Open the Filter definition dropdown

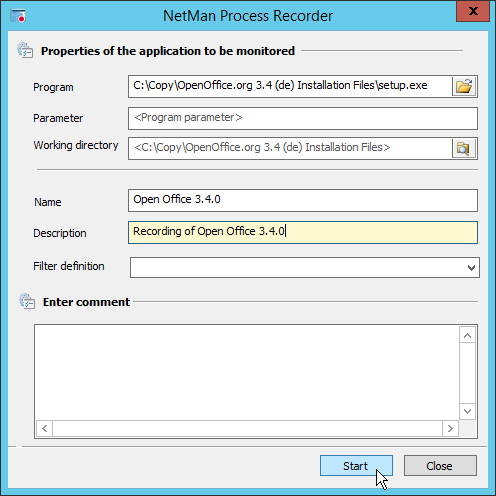tap(471, 267)
